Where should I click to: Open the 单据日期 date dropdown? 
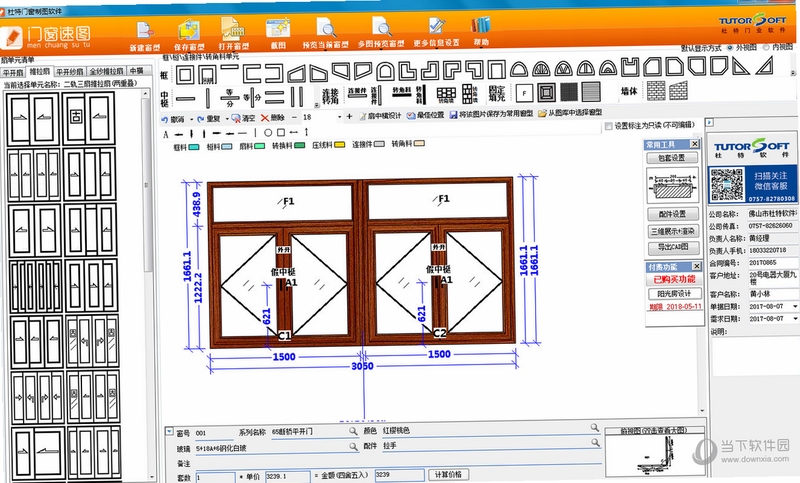point(795,306)
